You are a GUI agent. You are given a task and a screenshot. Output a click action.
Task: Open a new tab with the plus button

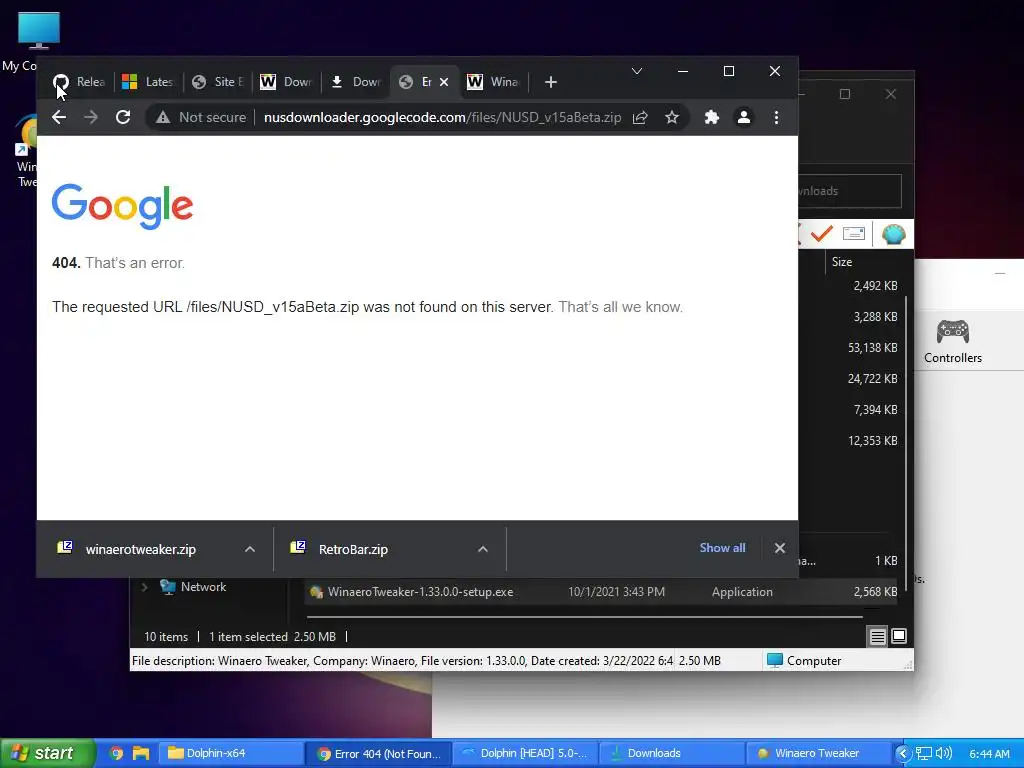coord(551,82)
